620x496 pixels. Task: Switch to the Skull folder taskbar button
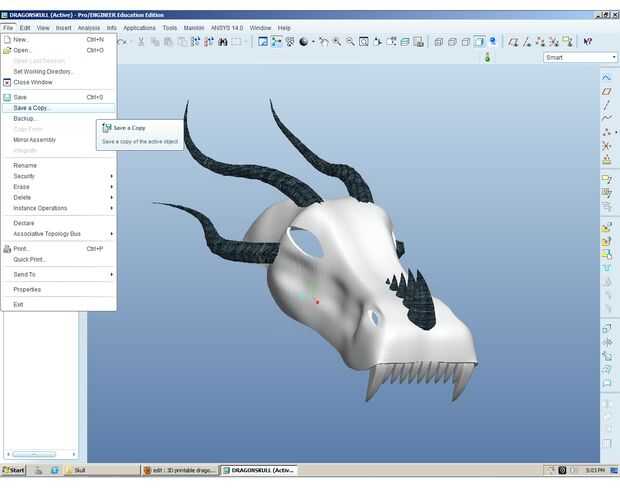(x=102, y=470)
